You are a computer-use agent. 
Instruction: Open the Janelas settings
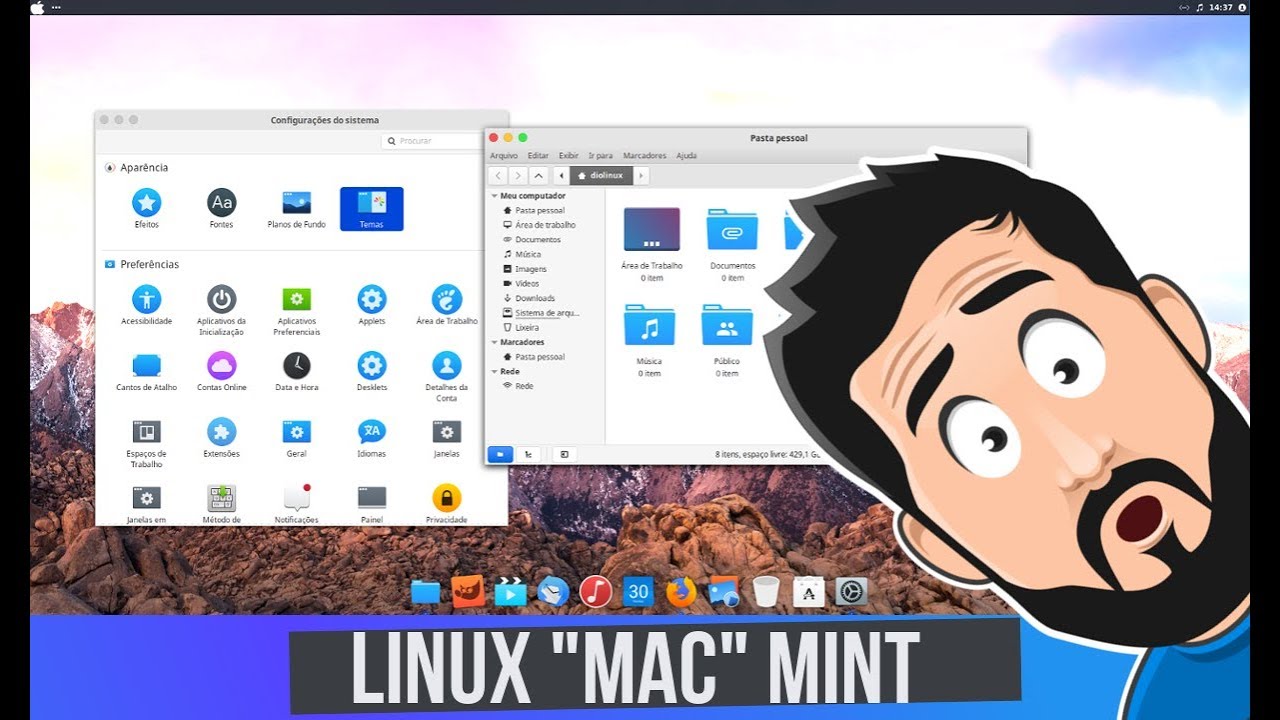tap(447, 438)
